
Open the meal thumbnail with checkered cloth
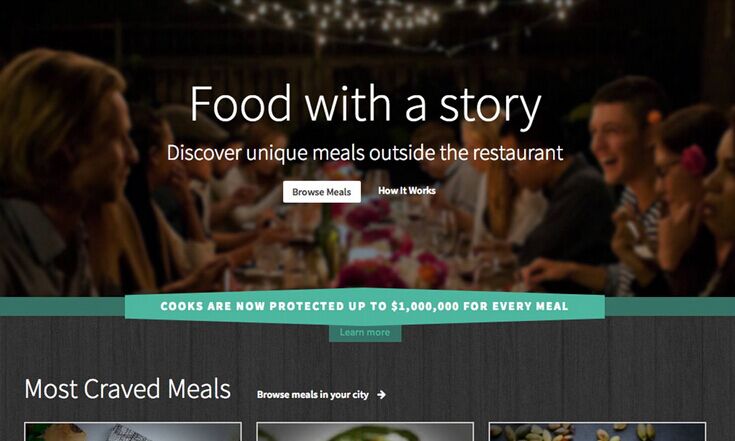(x=133, y=432)
